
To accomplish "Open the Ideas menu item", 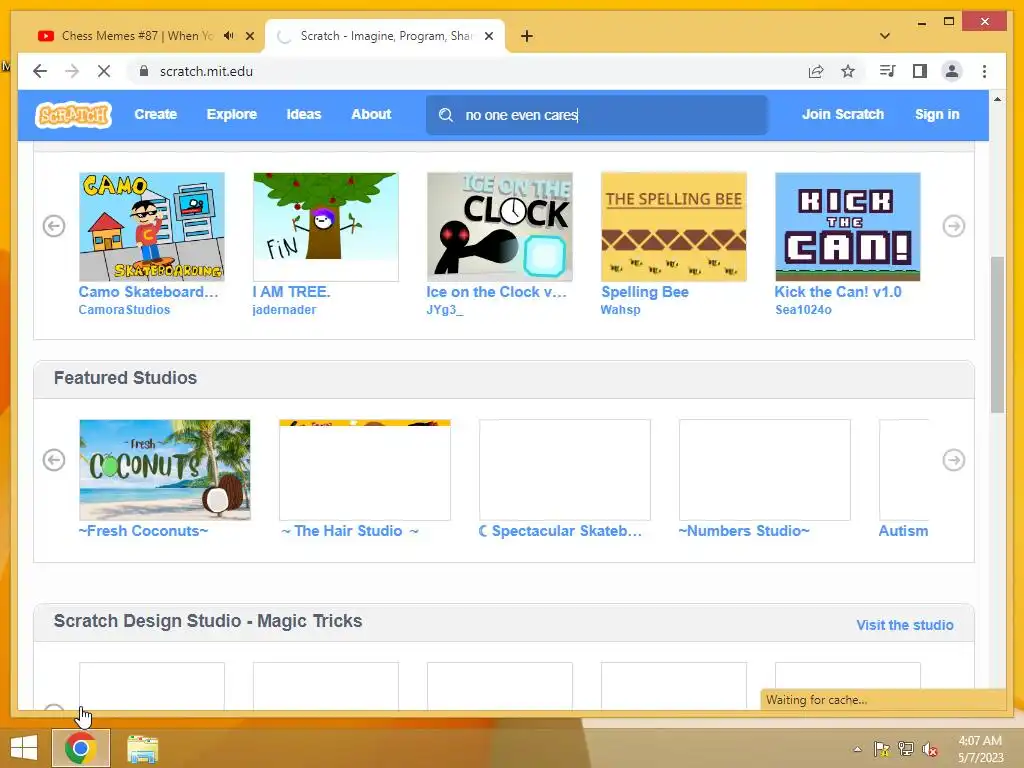I will point(304,114).
